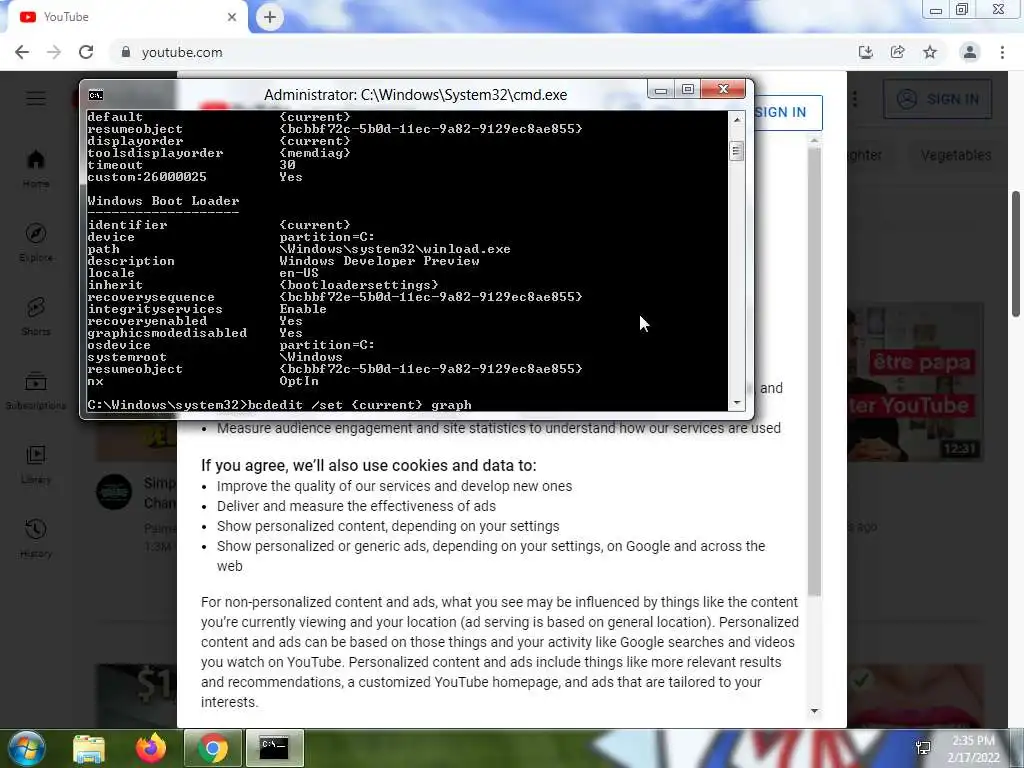Screen dimensions: 1024x768
Task: Close the YouTube tab
Action: point(232,17)
